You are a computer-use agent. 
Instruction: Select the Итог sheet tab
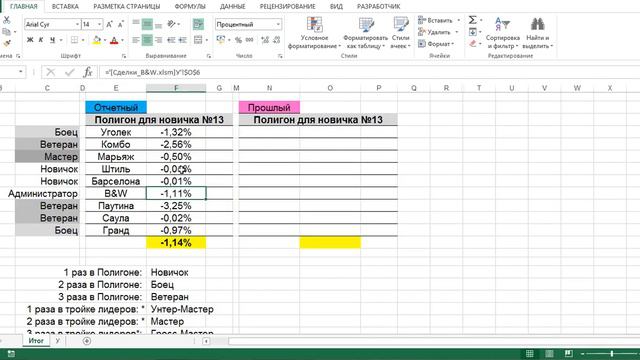(36, 340)
